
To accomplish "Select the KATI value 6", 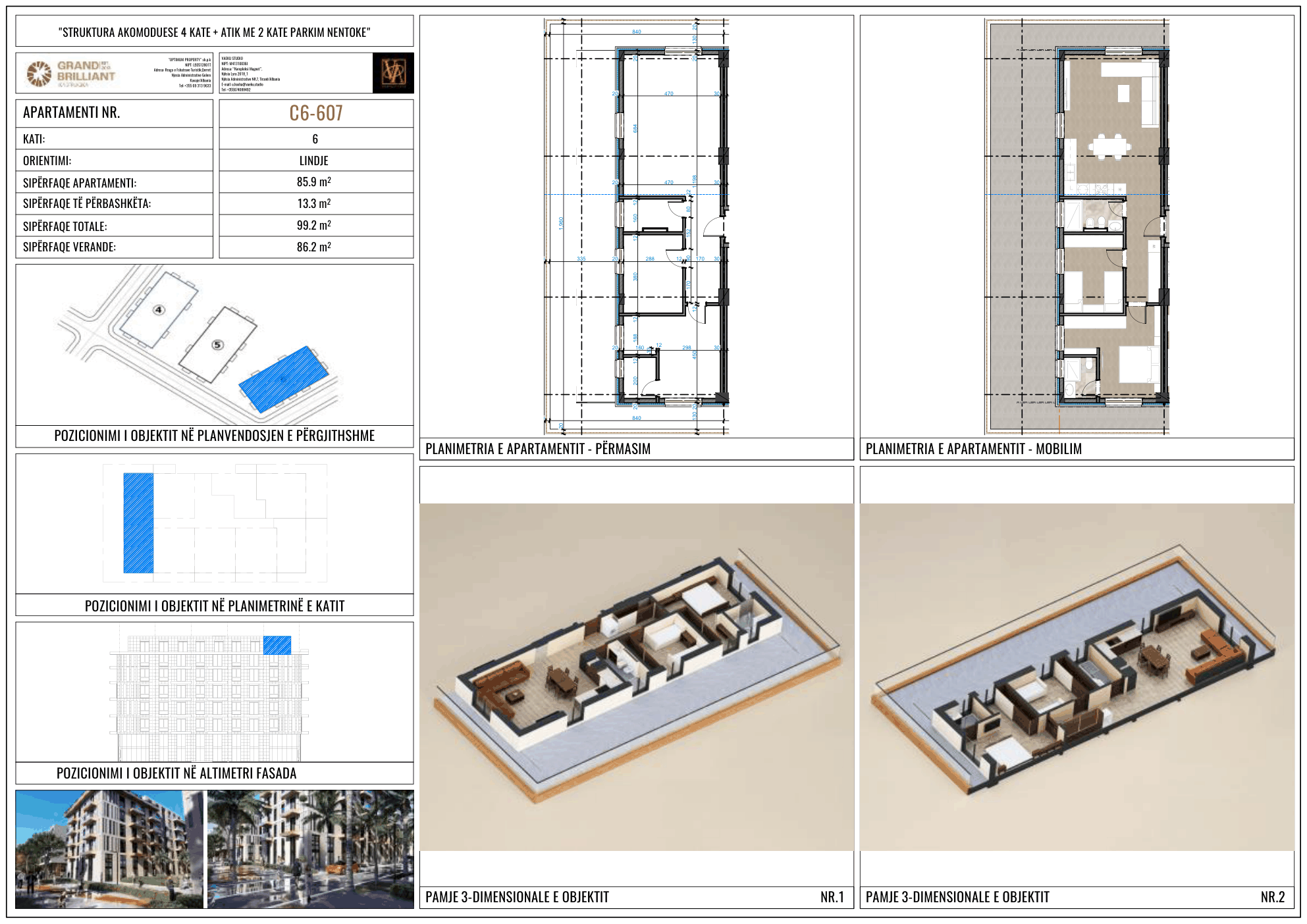I will coord(315,139).
